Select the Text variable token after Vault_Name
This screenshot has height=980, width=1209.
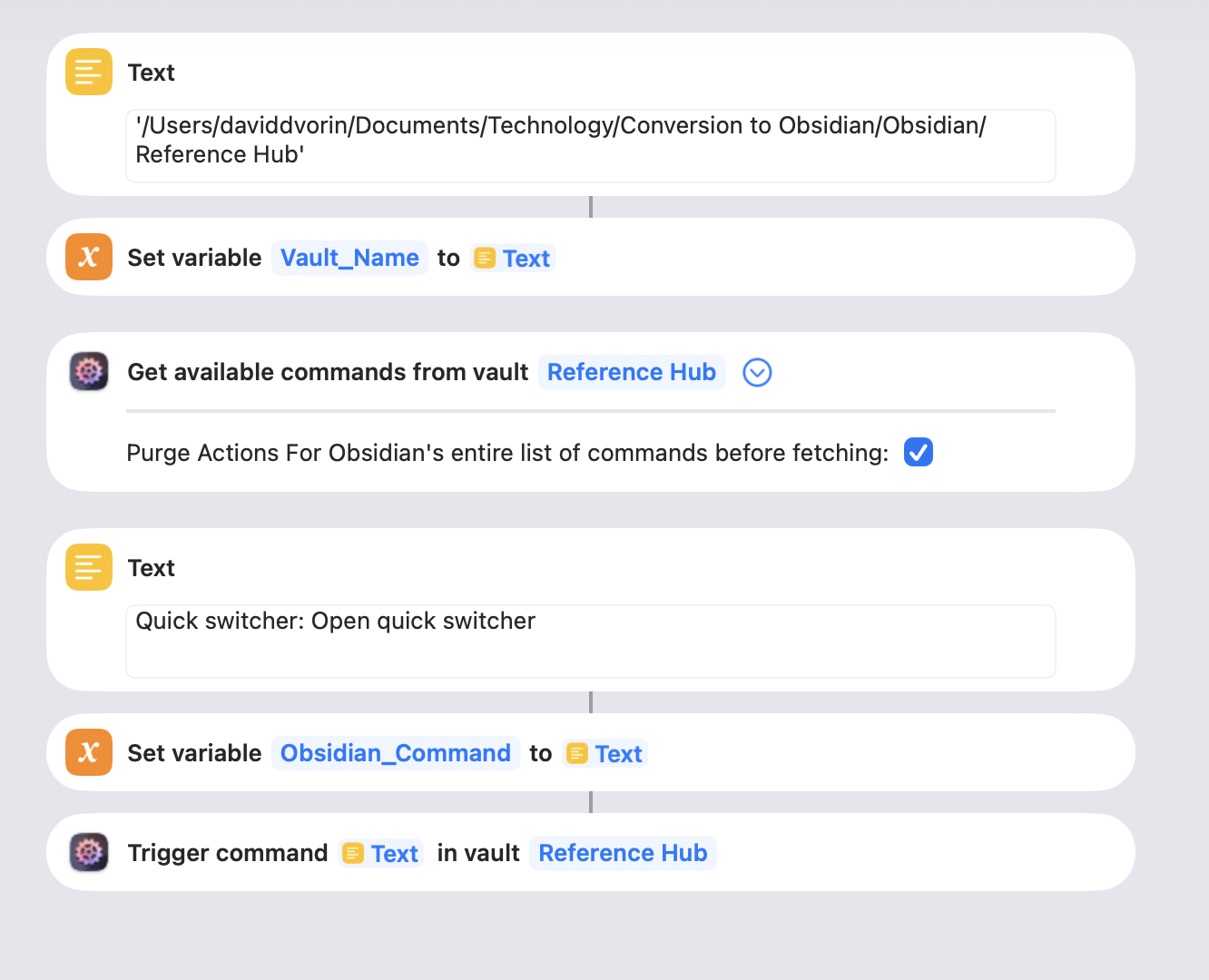click(514, 259)
